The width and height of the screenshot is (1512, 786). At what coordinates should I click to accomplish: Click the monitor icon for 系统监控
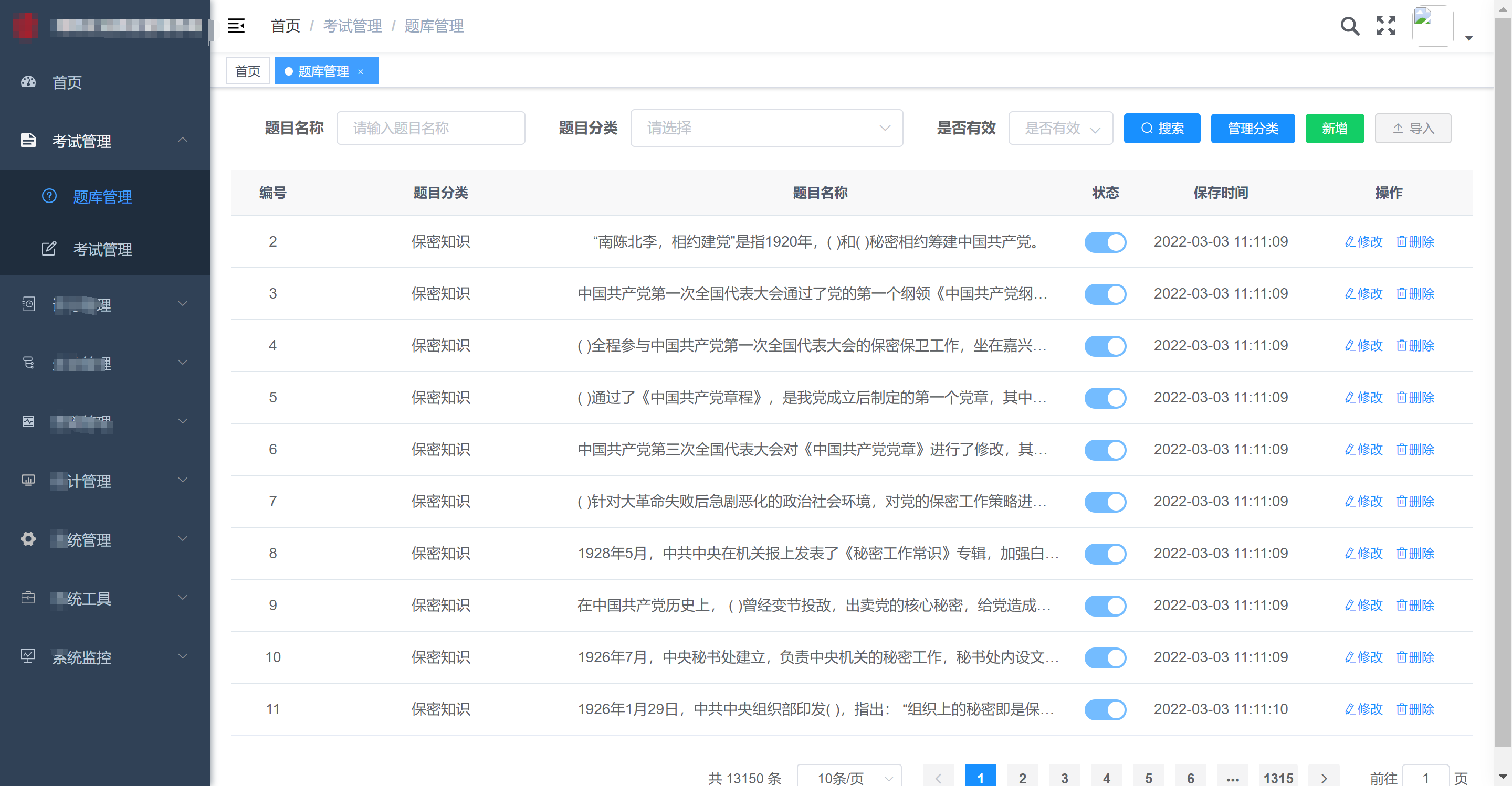(28, 656)
